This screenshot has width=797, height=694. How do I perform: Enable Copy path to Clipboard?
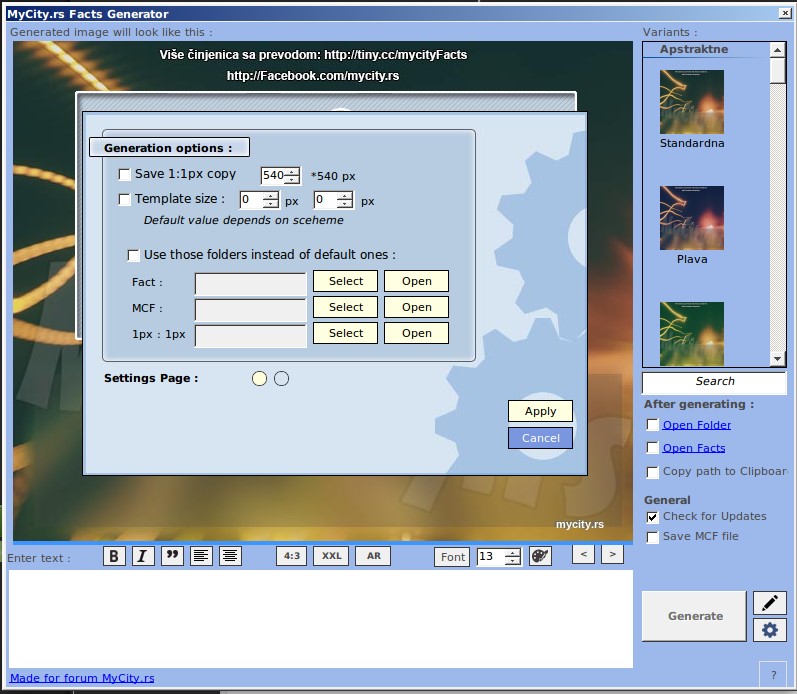click(x=653, y=472)
